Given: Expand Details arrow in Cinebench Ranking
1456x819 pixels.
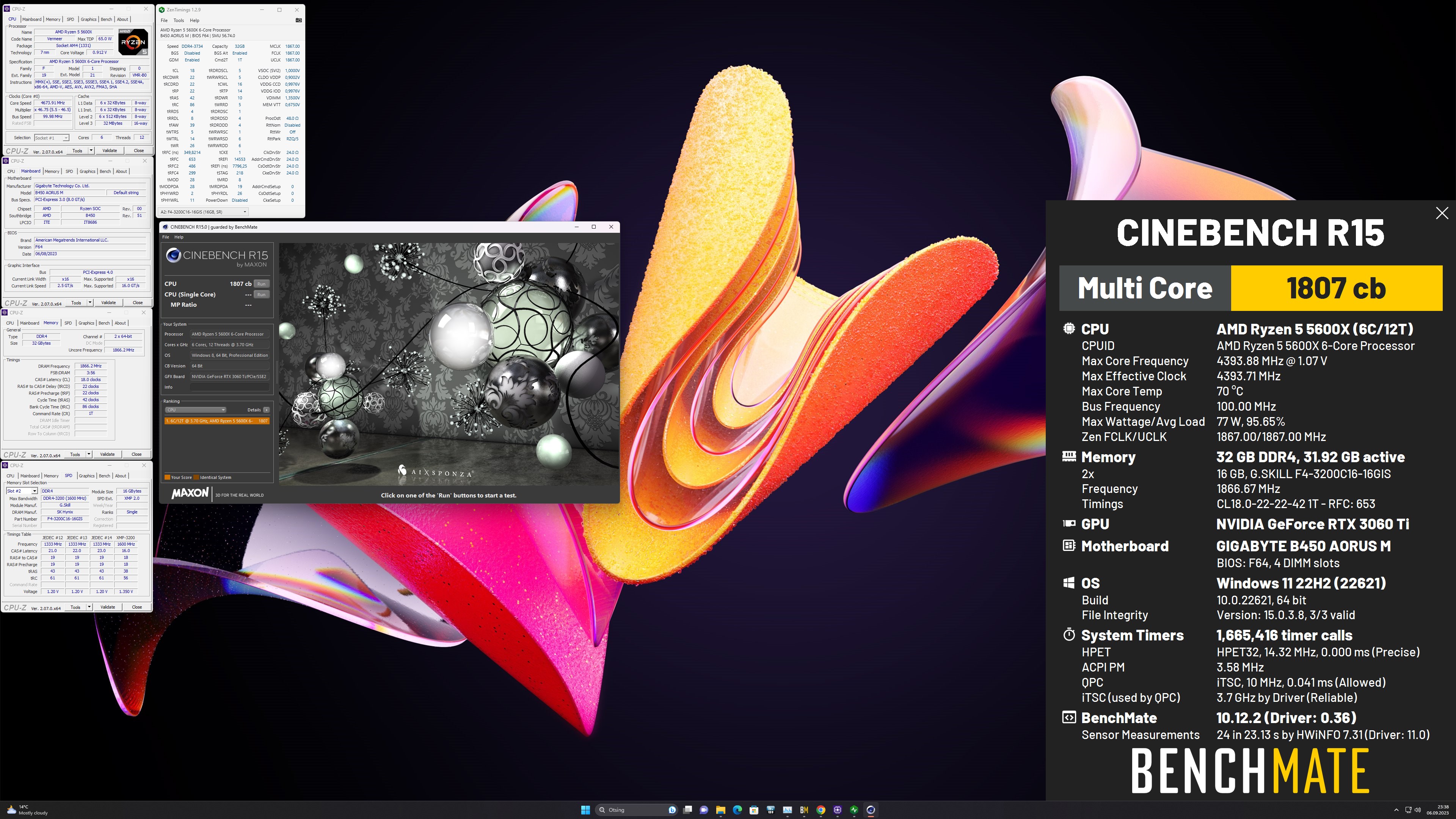Looking at the screenshot, I should (x=266, y=410).
